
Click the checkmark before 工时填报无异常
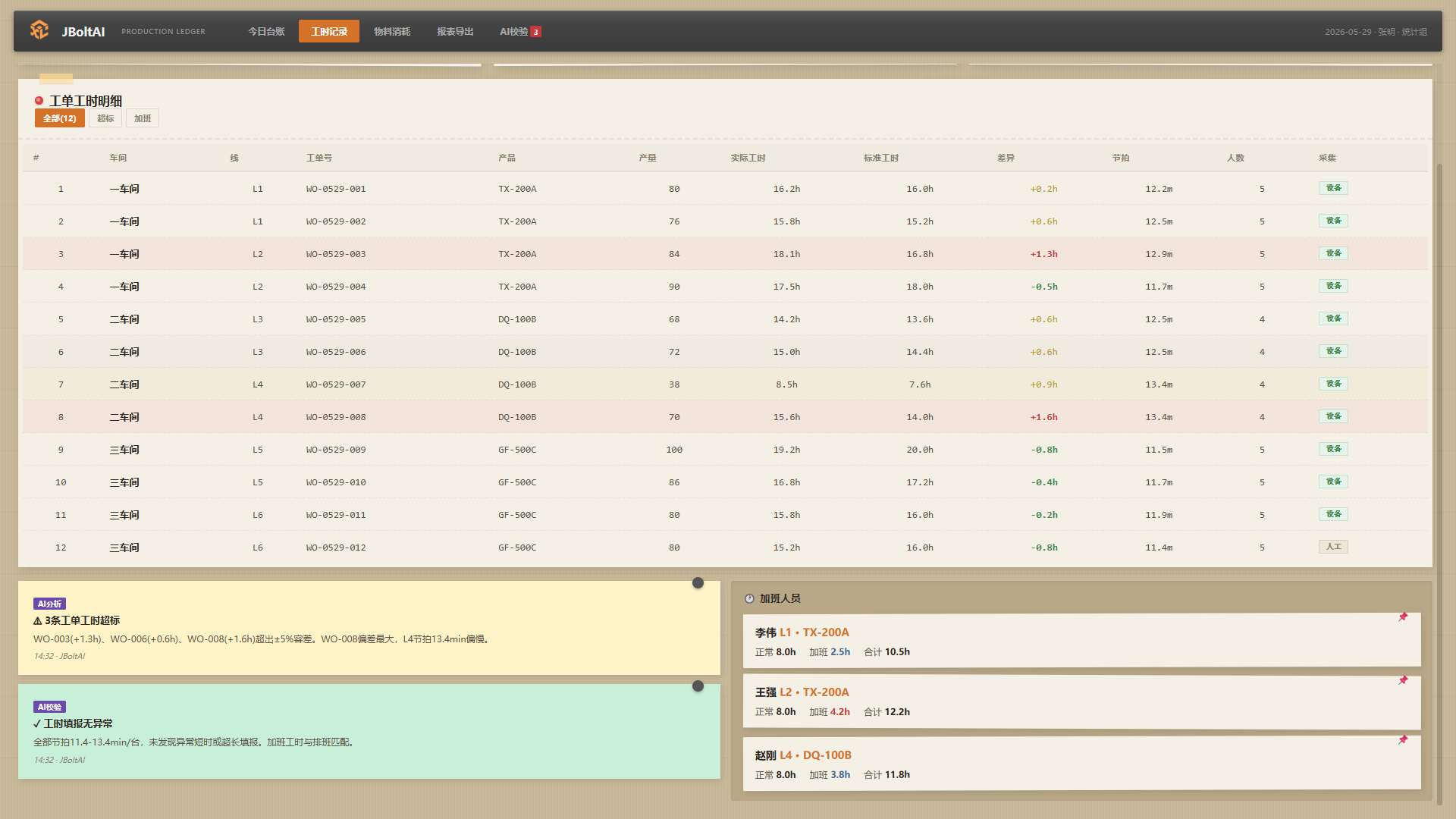coord(37,724)
